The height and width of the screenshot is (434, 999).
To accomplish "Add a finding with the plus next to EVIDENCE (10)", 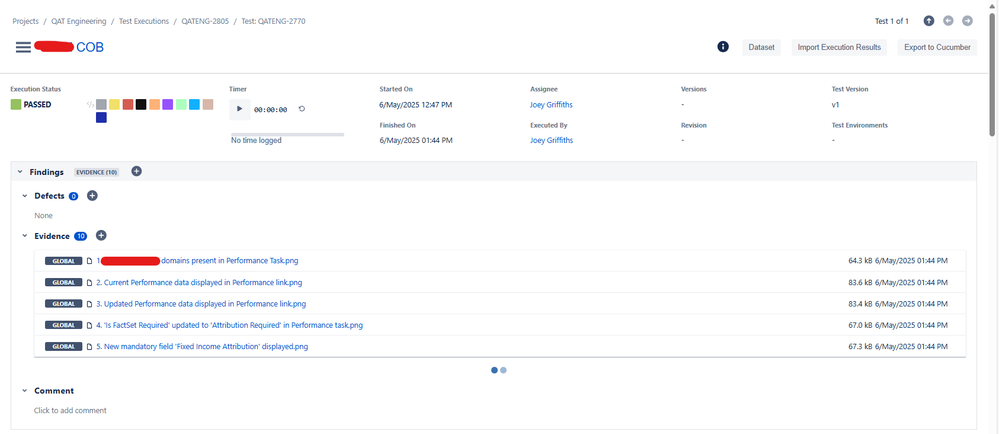I will (136, 171).
